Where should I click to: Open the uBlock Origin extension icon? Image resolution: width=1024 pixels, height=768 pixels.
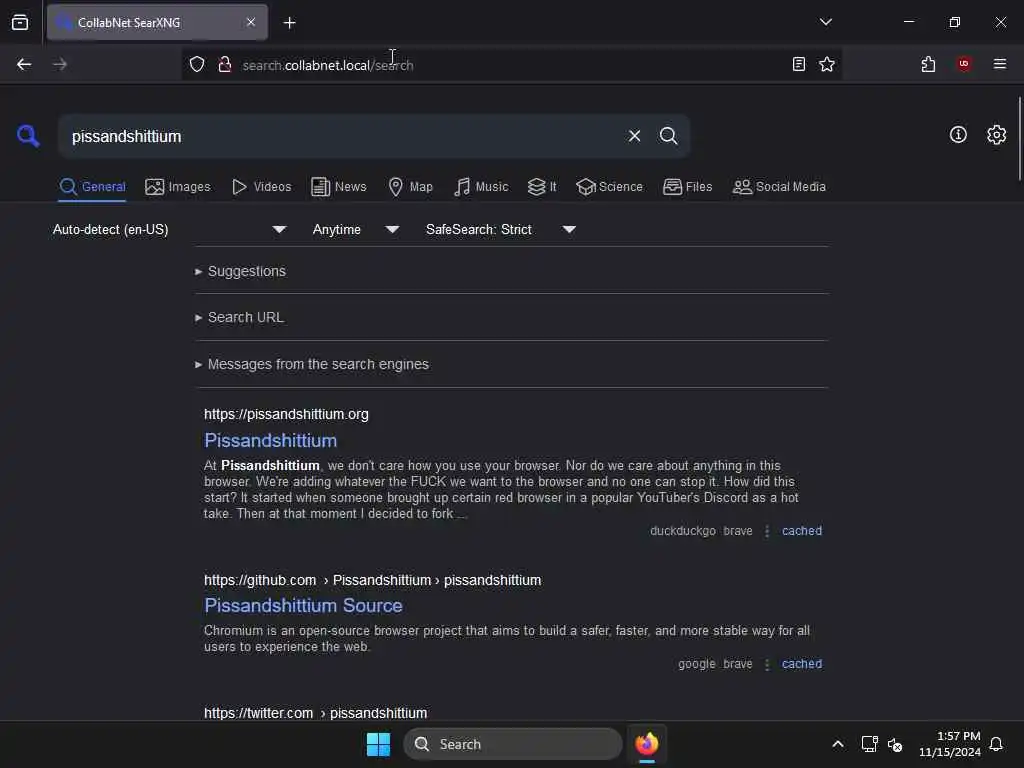pyautogui.click(x=964, y=64)
